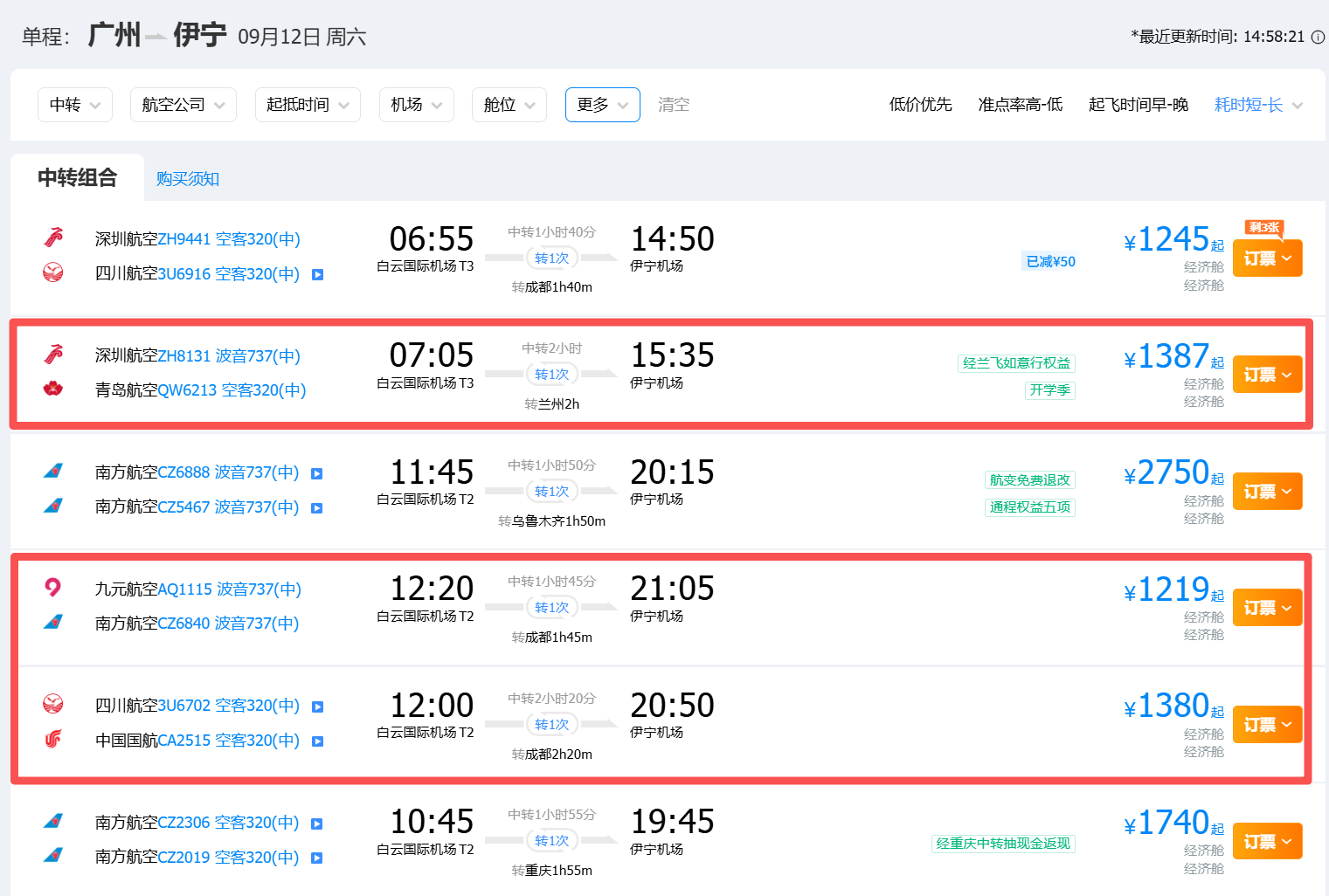Click the blue square icon next to CZ2019
Screen dimensions: 1329x896
click(x=317, y=858)
